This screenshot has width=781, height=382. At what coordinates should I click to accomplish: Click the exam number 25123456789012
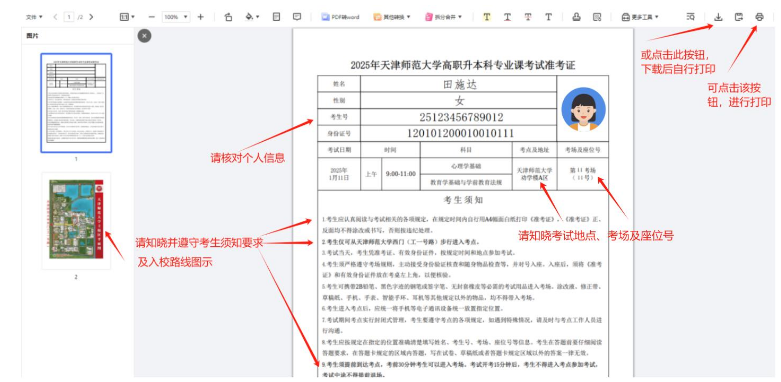[461, 117]
